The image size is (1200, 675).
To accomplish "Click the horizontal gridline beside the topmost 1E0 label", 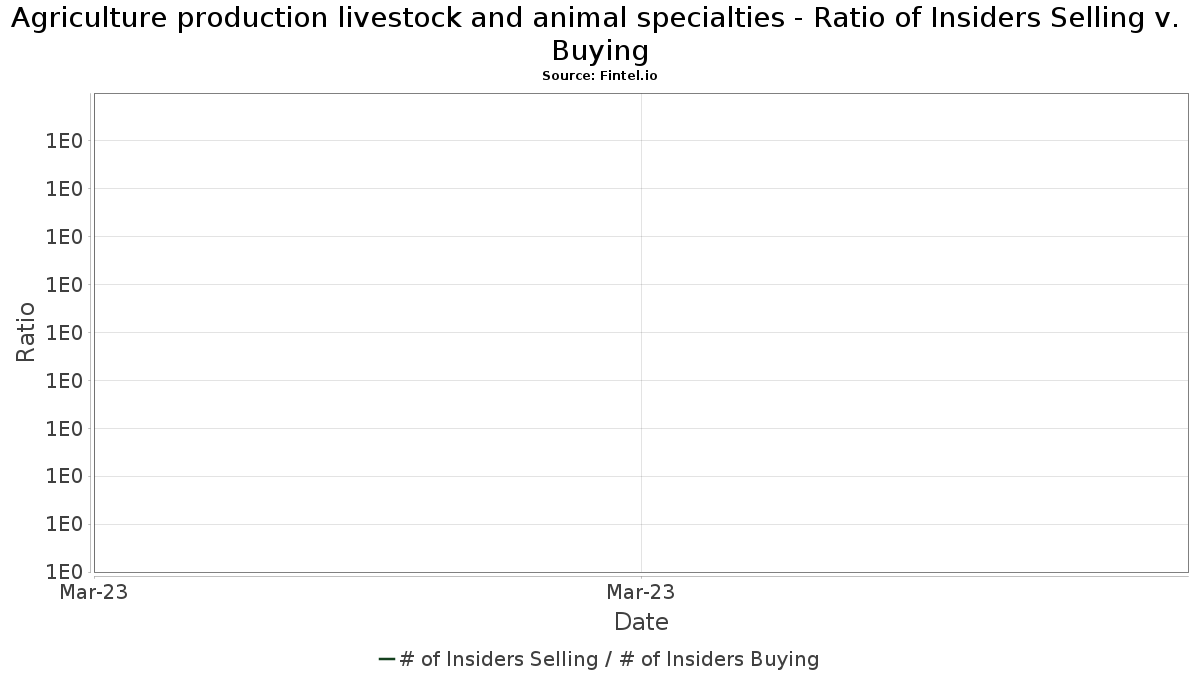I will pyautogui.click(x=641, y=140).
